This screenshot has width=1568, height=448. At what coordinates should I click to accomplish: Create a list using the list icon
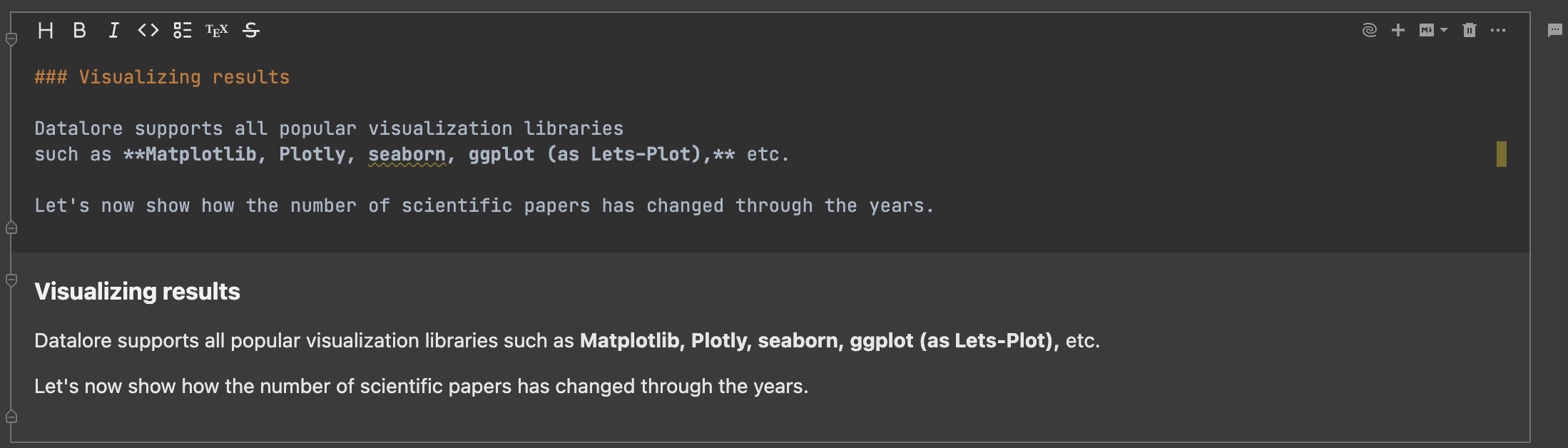pyautogui.click(x=182, y=30)
